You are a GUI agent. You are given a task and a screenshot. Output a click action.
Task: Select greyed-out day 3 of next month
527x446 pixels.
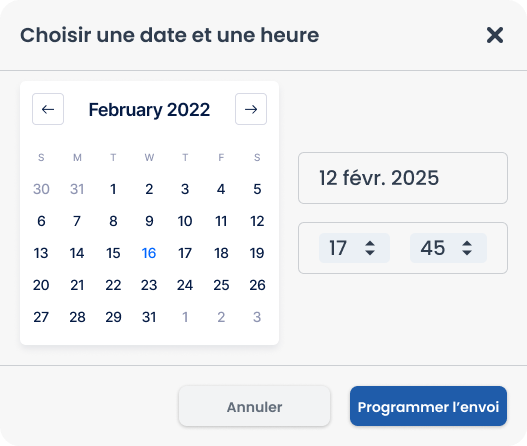tap(257, 317)
